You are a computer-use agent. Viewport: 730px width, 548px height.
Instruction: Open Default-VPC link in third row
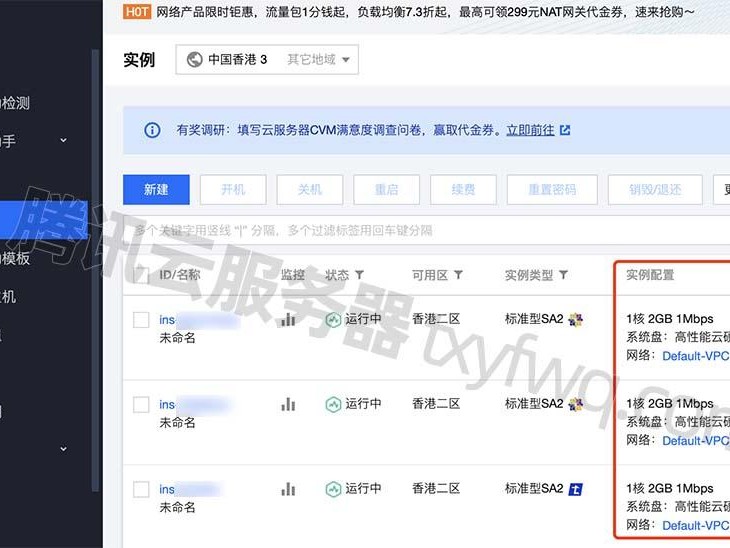pyautogui.click(x=696, y=526)
